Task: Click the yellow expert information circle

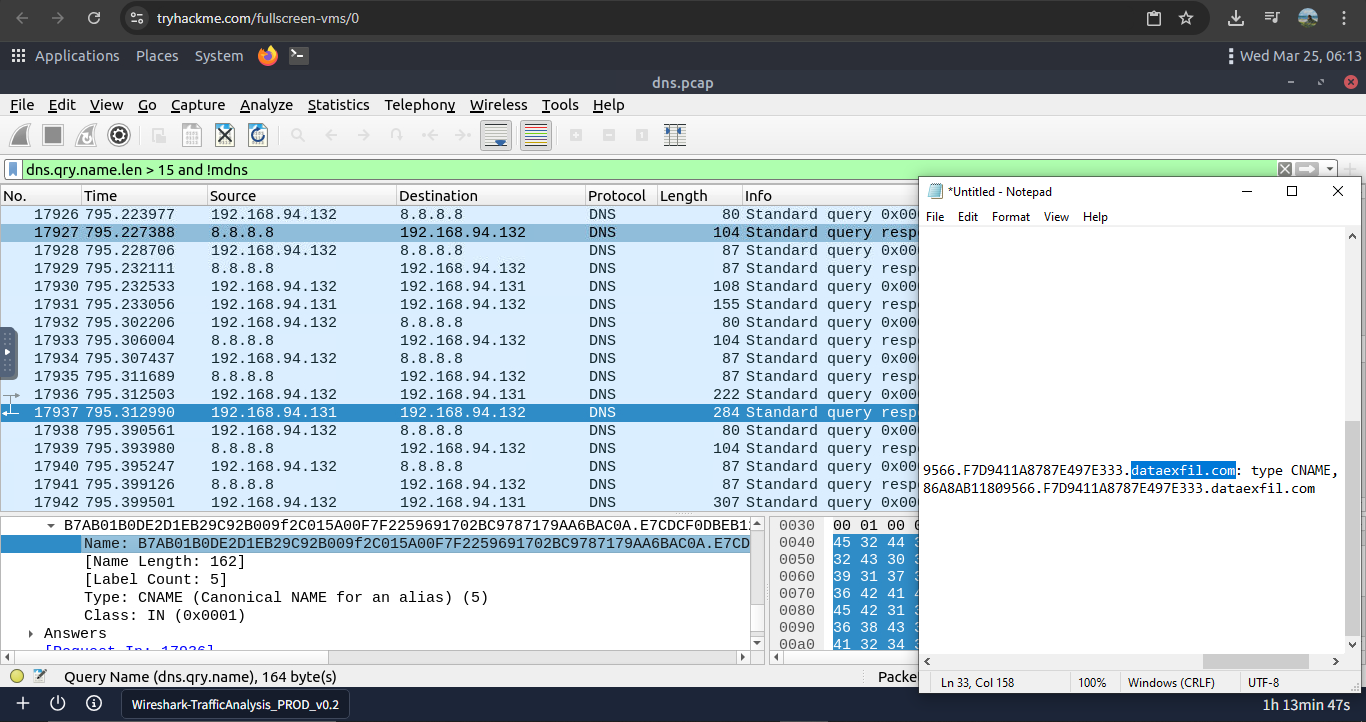Action: click(x=17, y=677)
